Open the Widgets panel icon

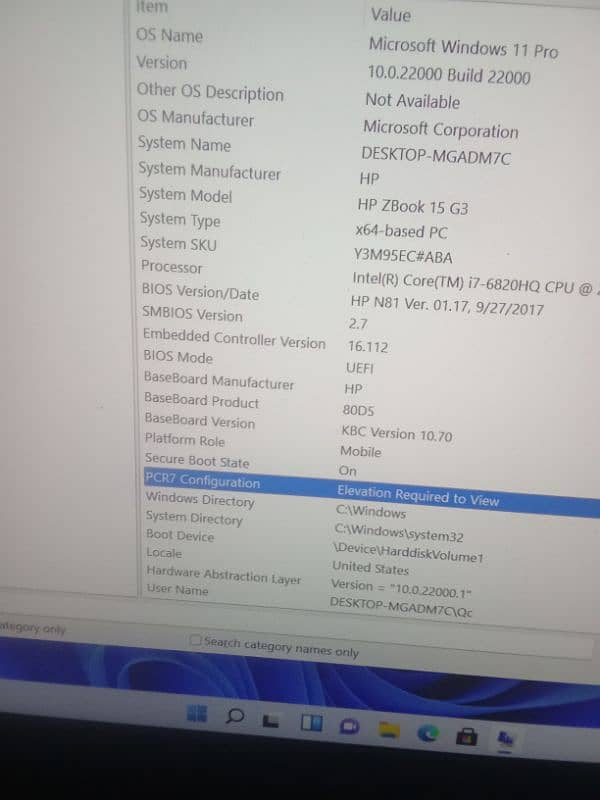point(310,724)
